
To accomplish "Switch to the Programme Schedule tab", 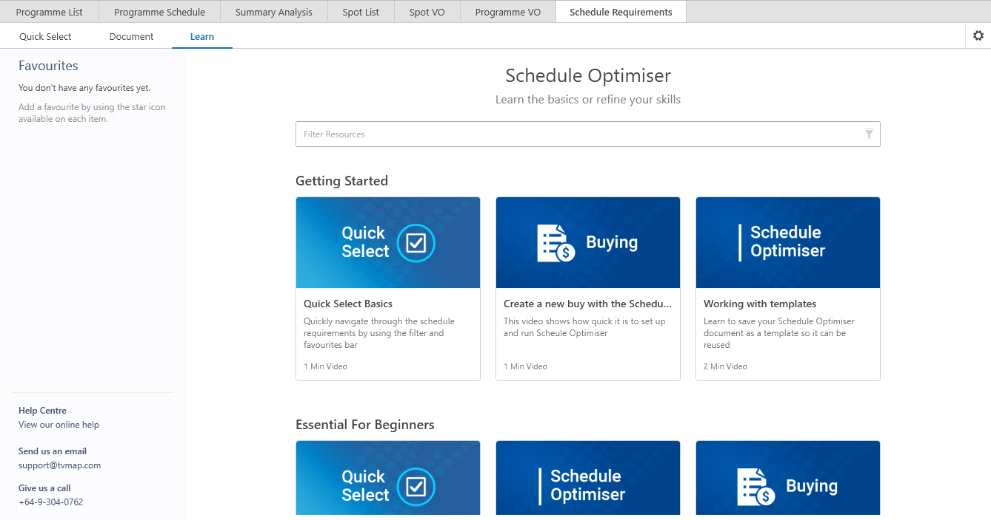I will [x=159, y=12].
